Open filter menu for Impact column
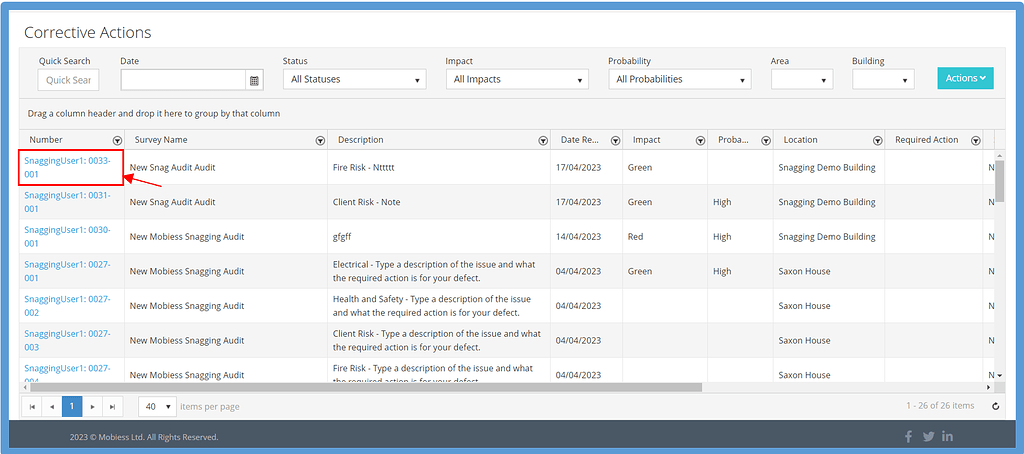The image size is (1024, 454). (x=700, y=140)
